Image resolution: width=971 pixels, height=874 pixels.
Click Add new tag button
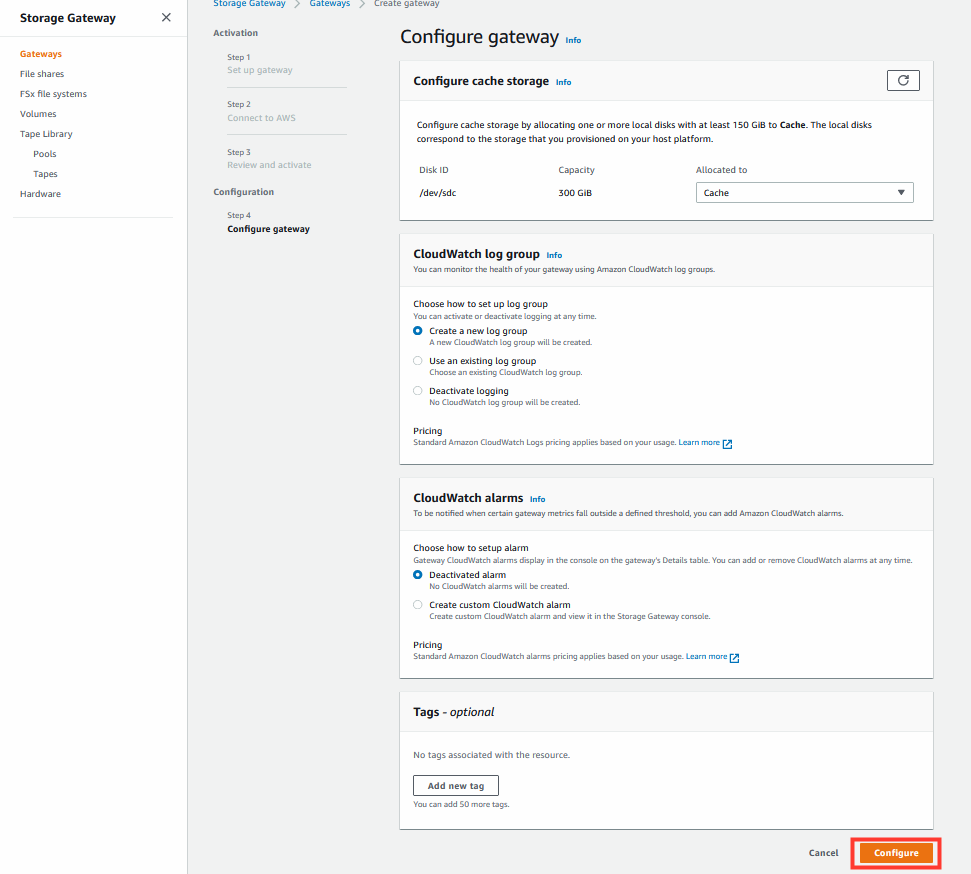(x=456, y=785)
